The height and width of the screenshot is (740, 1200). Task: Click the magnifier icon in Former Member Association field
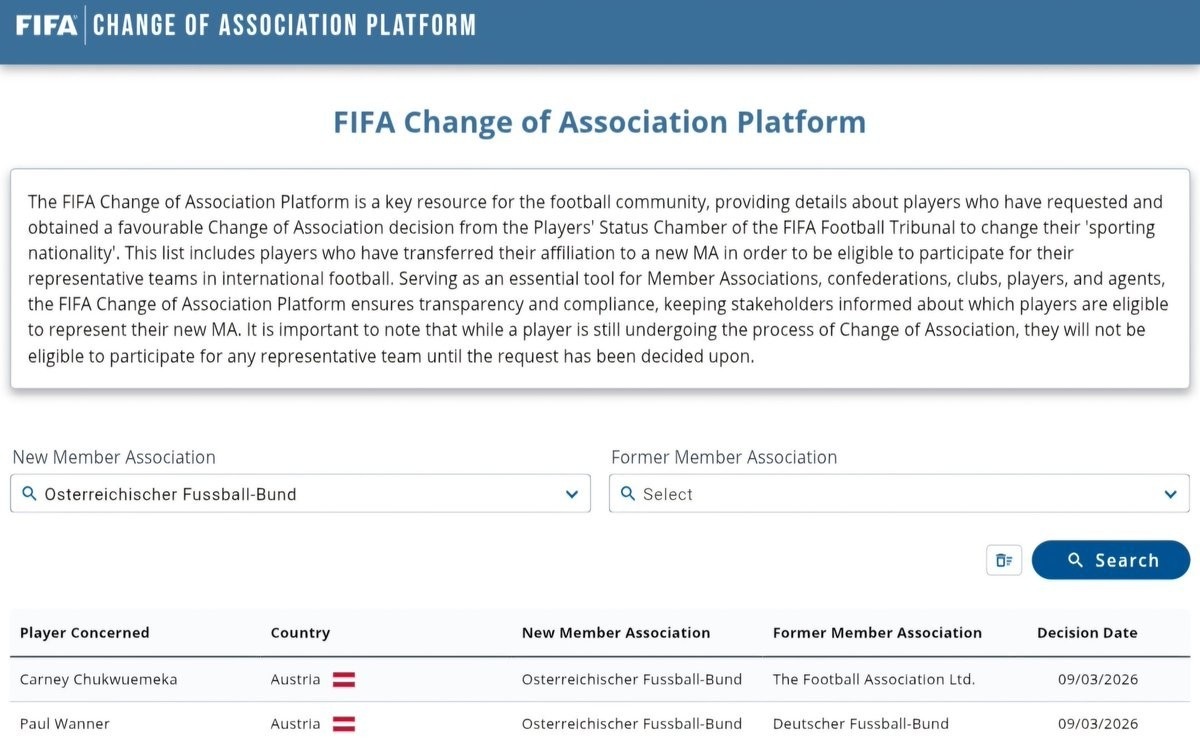pyautogui.click(x=627, y=494)
